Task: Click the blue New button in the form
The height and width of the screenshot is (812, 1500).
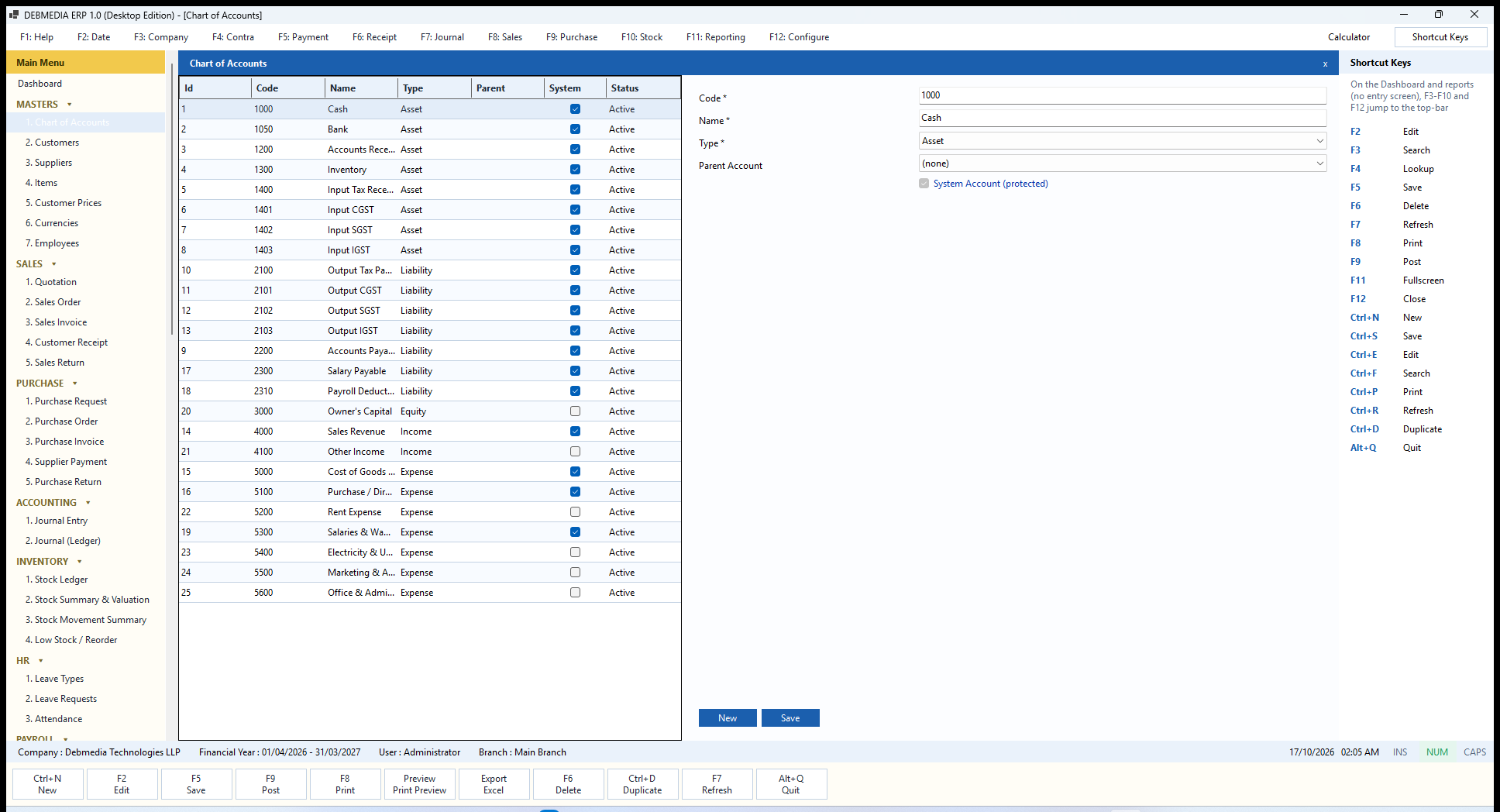Action: pos(728,718)
